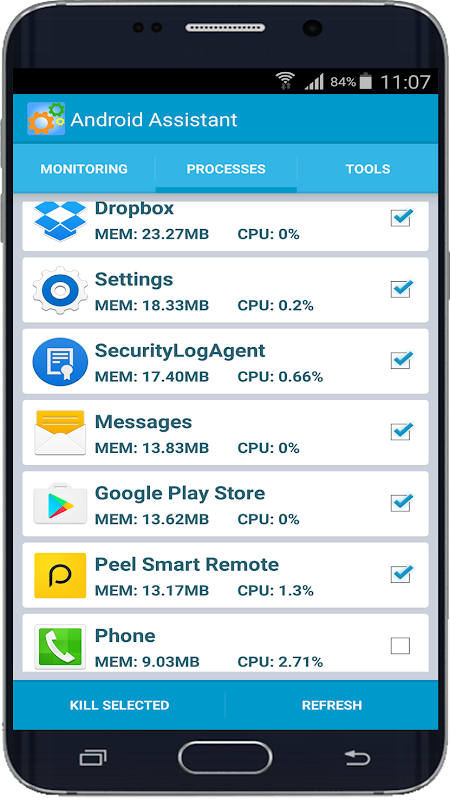This screenshot has height=800, width=450.
Task: Tap the green Phone app icon
Action: pyautogui.click(x=60, y=646)
